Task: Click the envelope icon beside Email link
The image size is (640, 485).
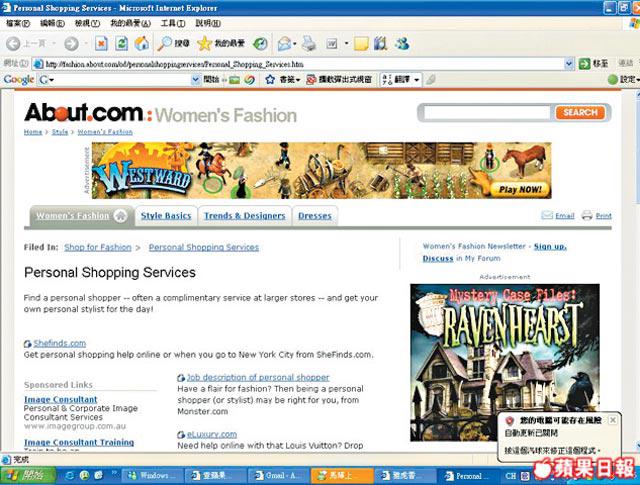Action: coord(547,215)
